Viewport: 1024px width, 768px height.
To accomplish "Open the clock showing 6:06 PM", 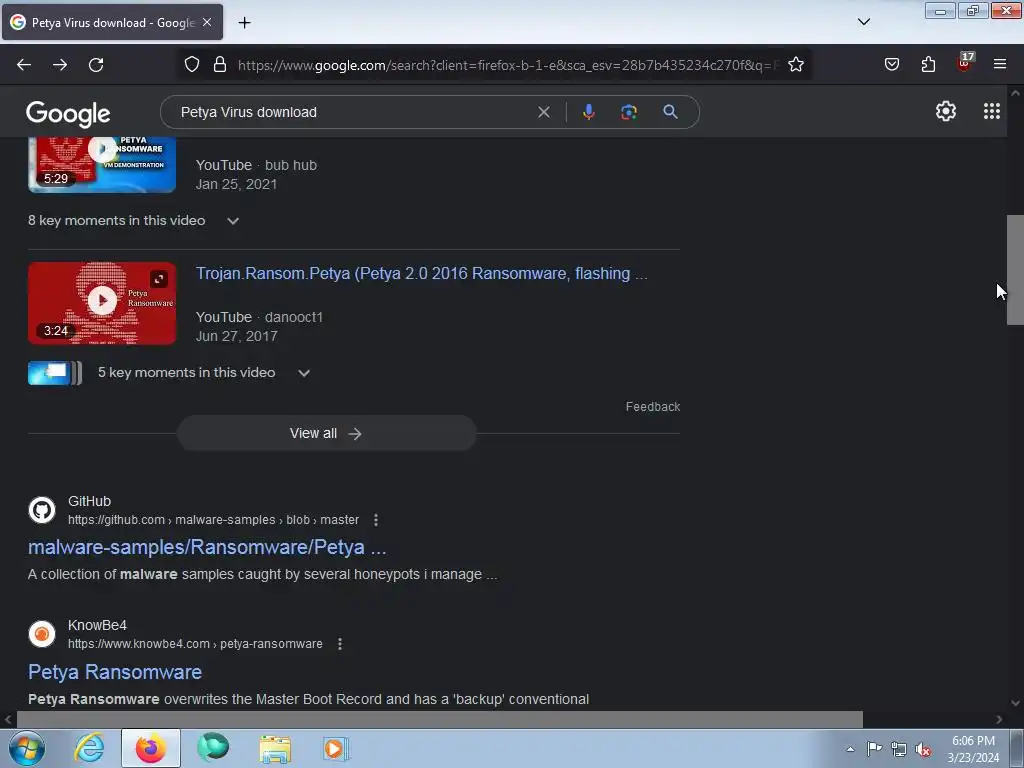I will [x=973, y=749].
